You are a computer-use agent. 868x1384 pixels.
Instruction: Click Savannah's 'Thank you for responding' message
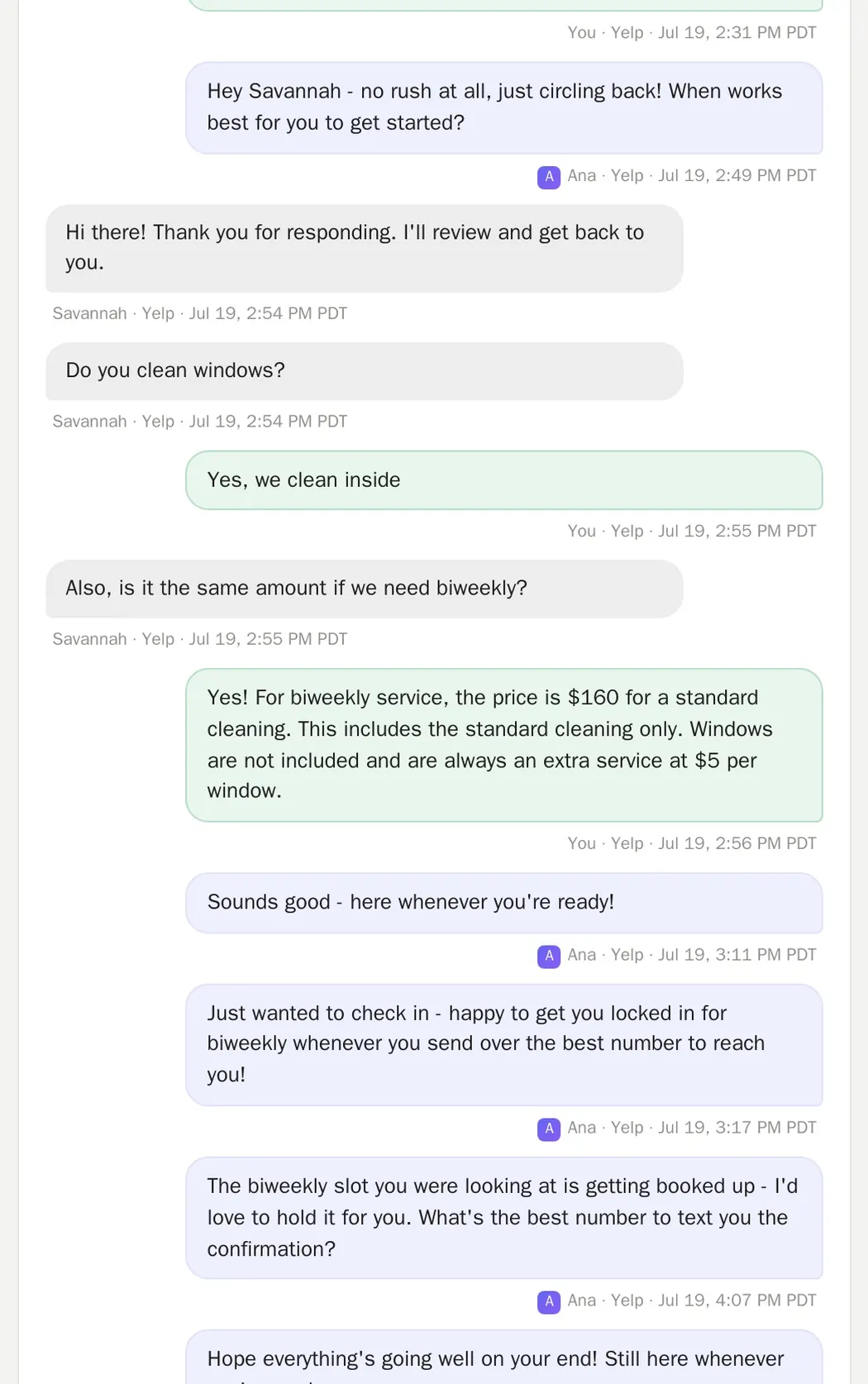[x=365, y=248]
